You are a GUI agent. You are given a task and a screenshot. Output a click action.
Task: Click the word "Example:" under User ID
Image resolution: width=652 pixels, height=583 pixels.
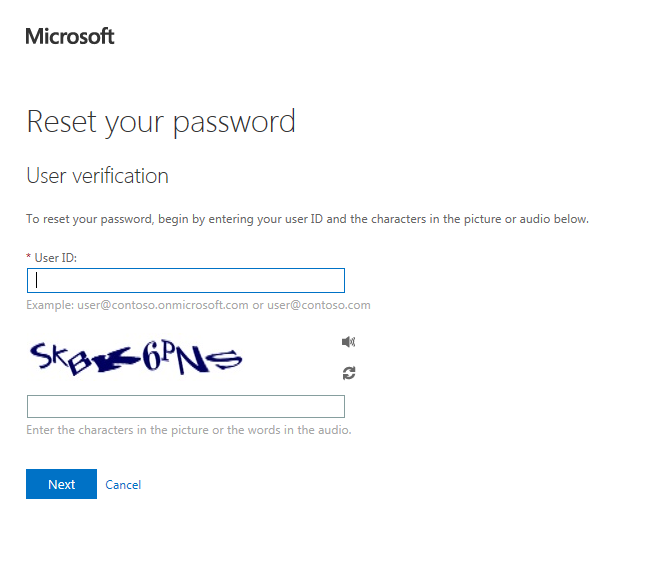(x=50, y=305)
